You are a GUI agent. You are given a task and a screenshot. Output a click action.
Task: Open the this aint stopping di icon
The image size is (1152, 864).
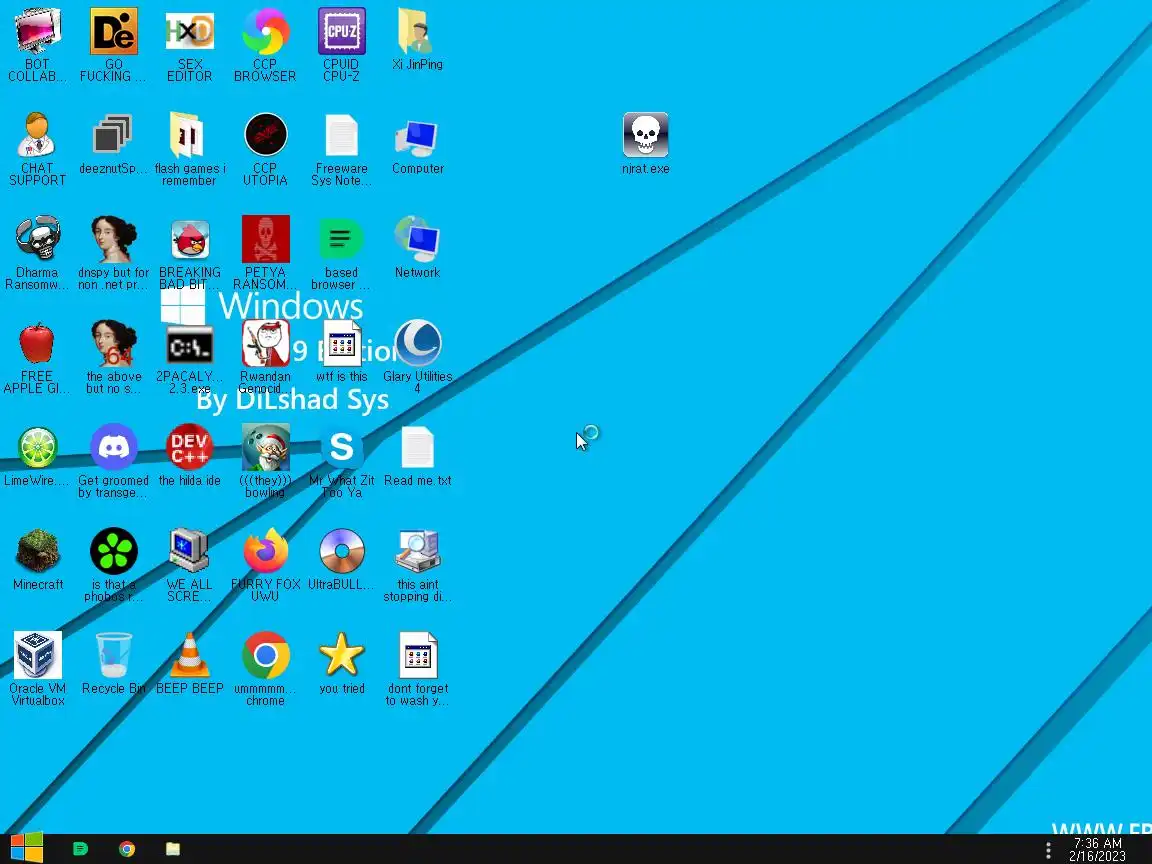[417, 566]
